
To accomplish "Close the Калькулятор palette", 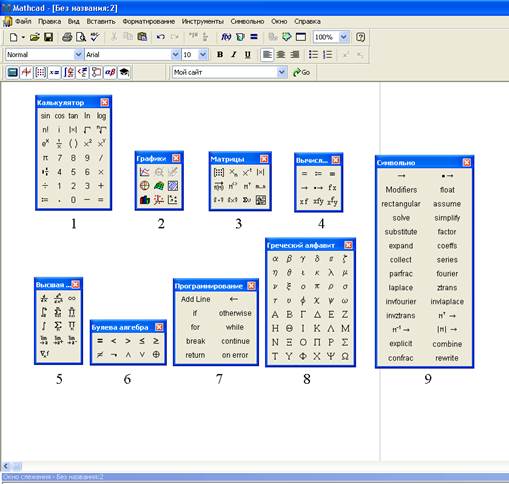I will tap(104, 102).
